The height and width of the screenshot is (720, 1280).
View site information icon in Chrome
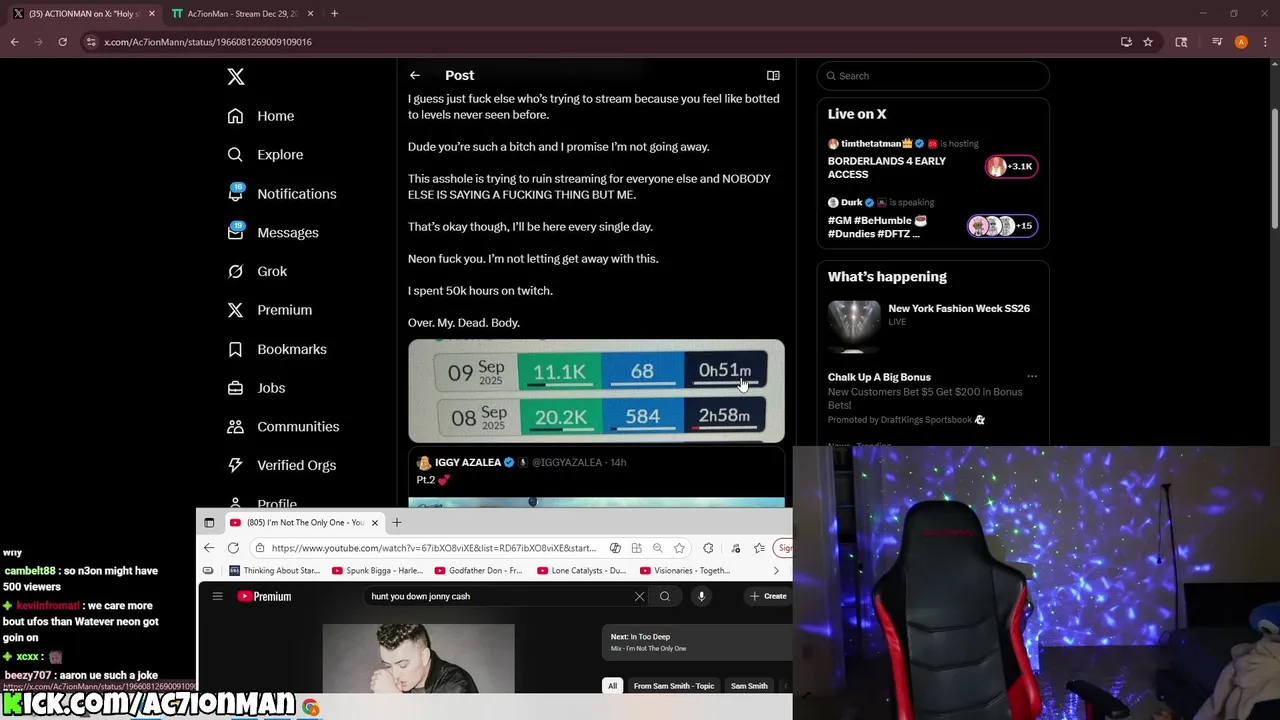[x=91, y=42]
